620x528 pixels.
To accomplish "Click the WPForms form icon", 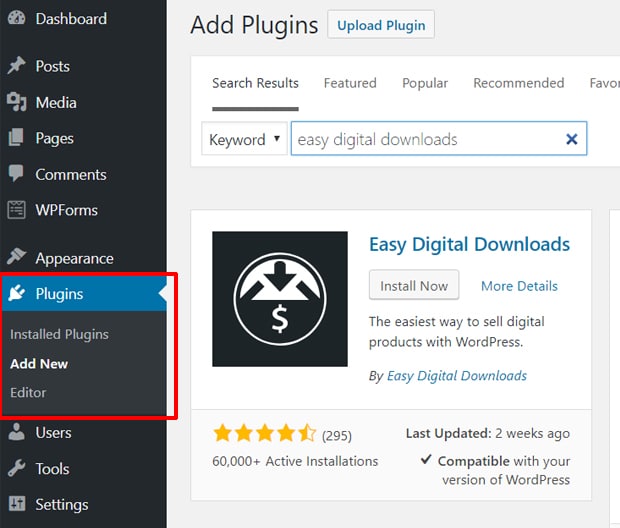I will pyautogui.click(x=16, y=210).
